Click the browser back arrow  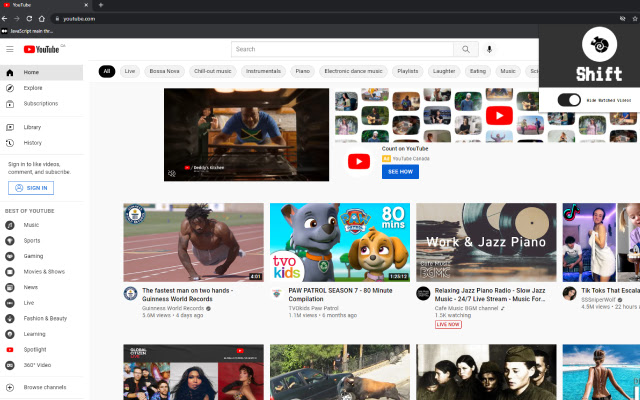point(4,18)
